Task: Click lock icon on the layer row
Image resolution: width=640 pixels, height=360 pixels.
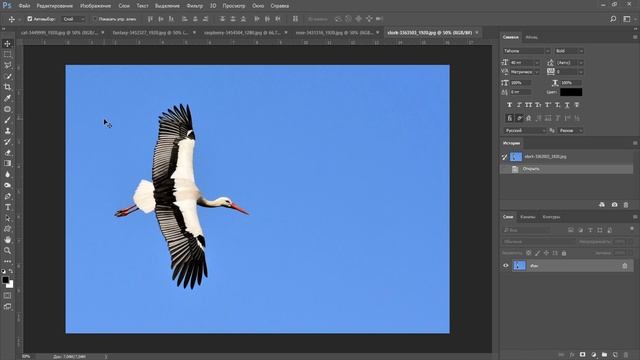Action: tap(624, 266)
